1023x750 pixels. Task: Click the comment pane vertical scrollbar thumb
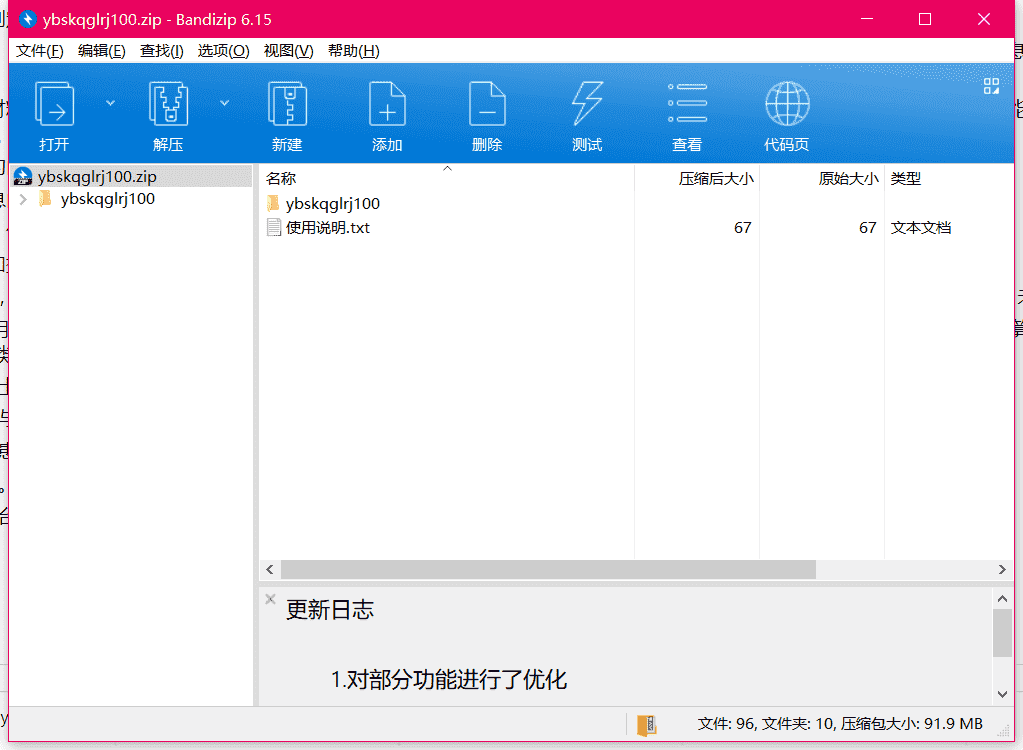[1003, 633]
